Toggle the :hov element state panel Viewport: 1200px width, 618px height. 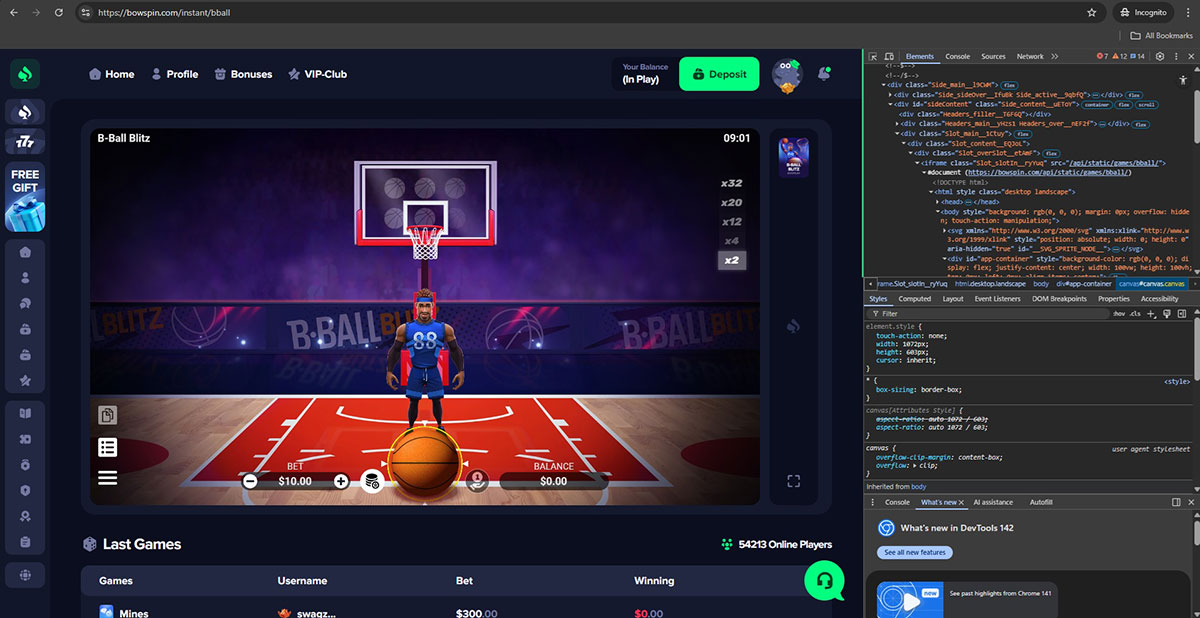[x=1119, y=314]
